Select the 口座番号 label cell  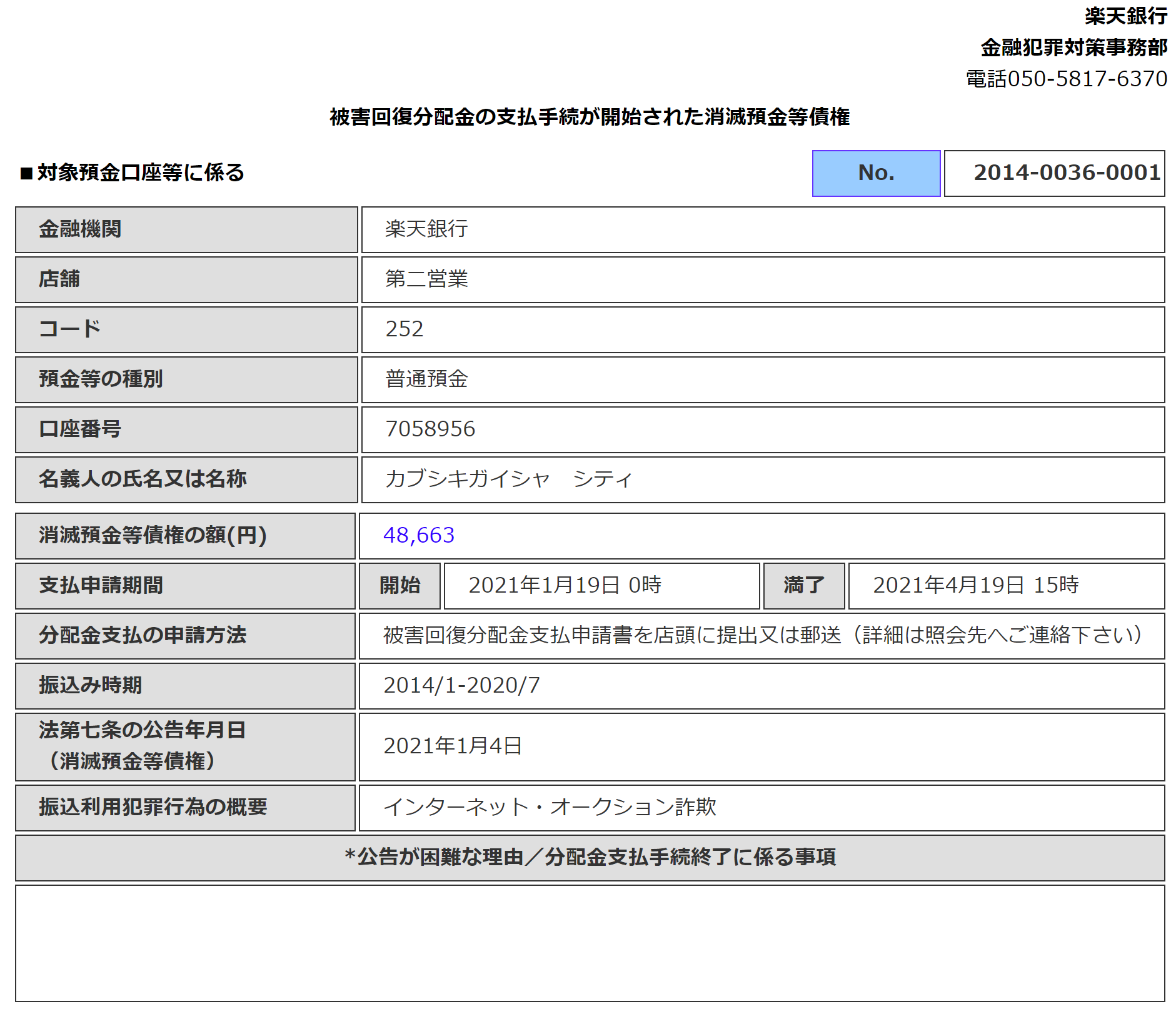click(x=186, y=429)
